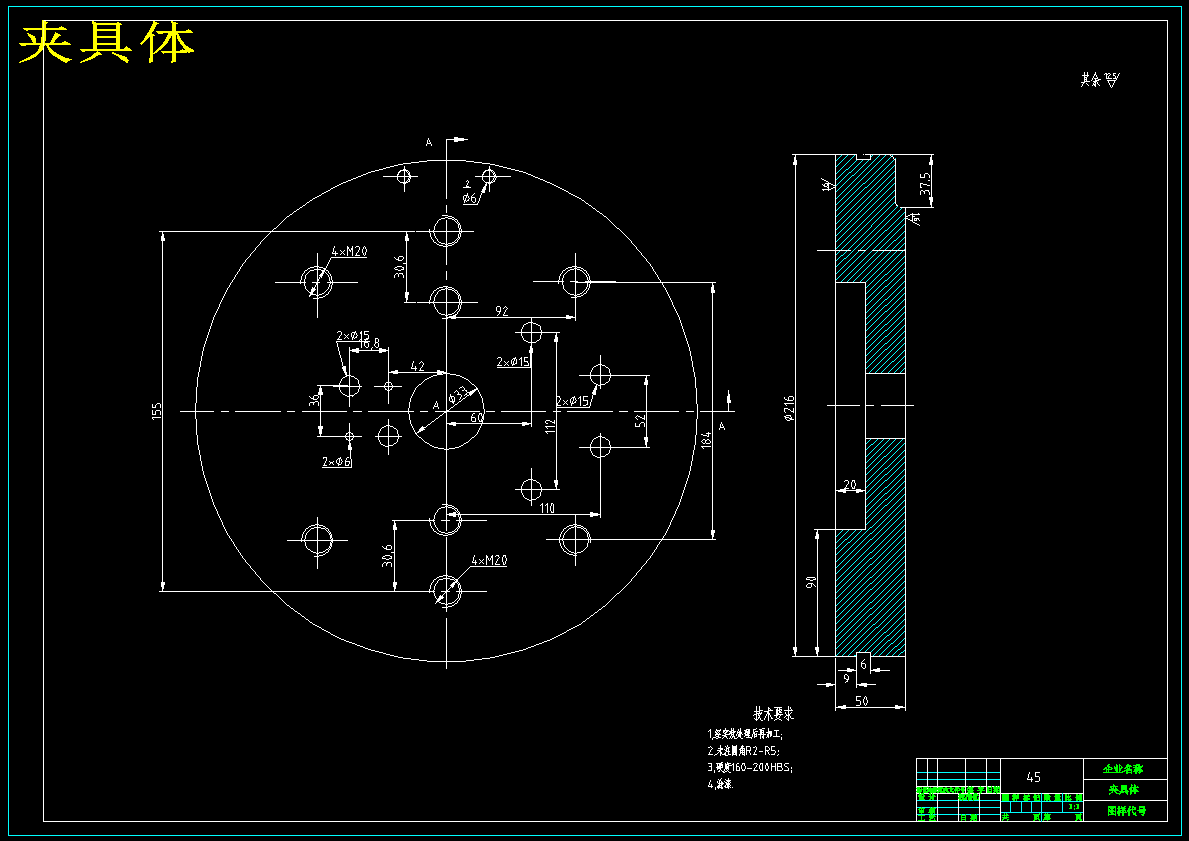This screenshot has height=841, width=1189.
Task: Select the 42 horizontal dimension text
Action: point(417,366)
